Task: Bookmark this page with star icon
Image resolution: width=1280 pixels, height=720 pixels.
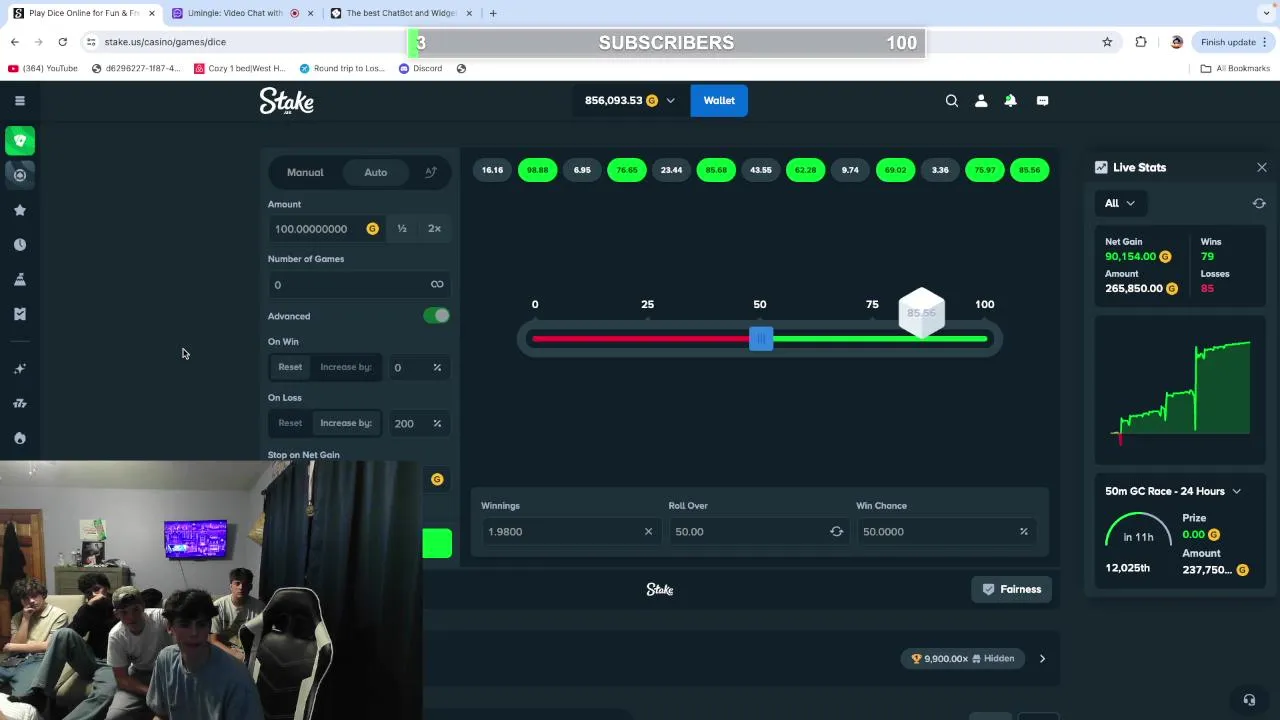Action: click(x=1107, y=42)
